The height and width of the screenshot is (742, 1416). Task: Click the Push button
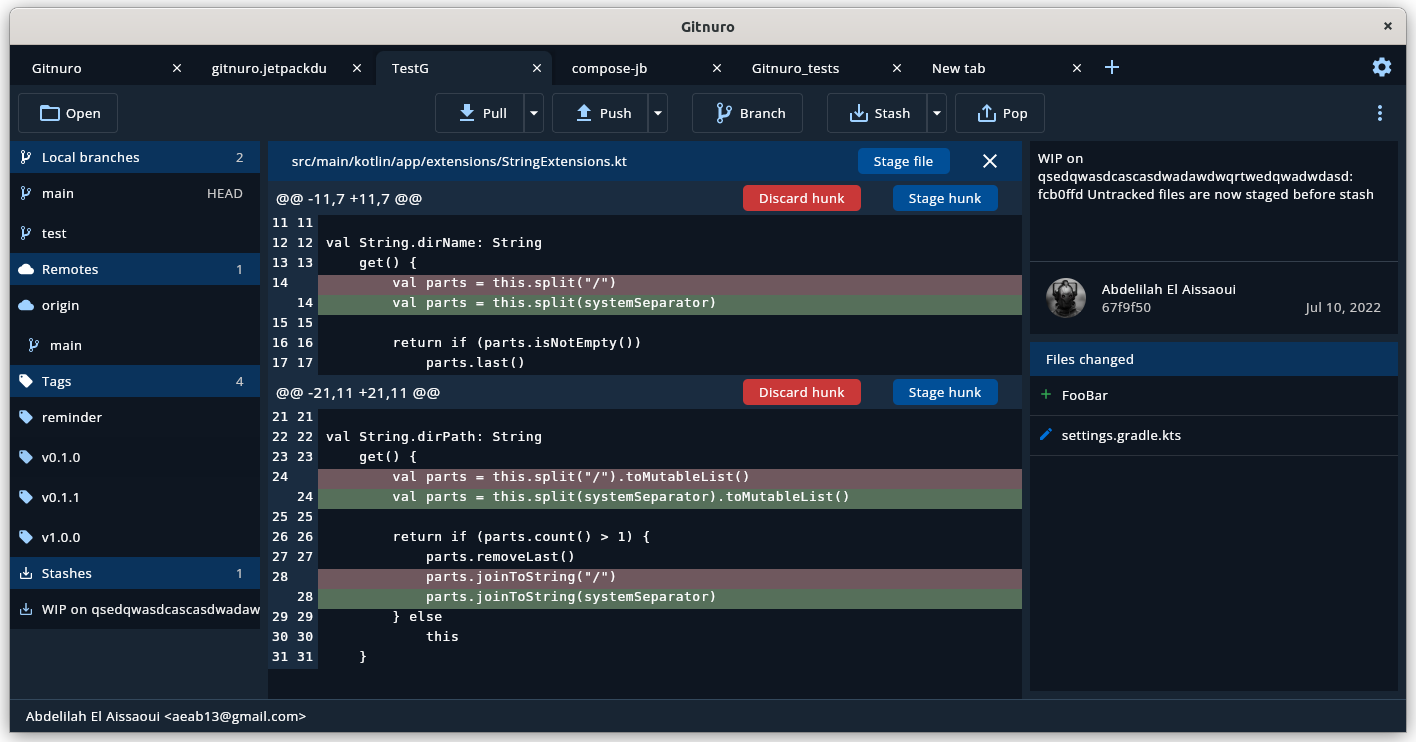click(x=600, y=113)
